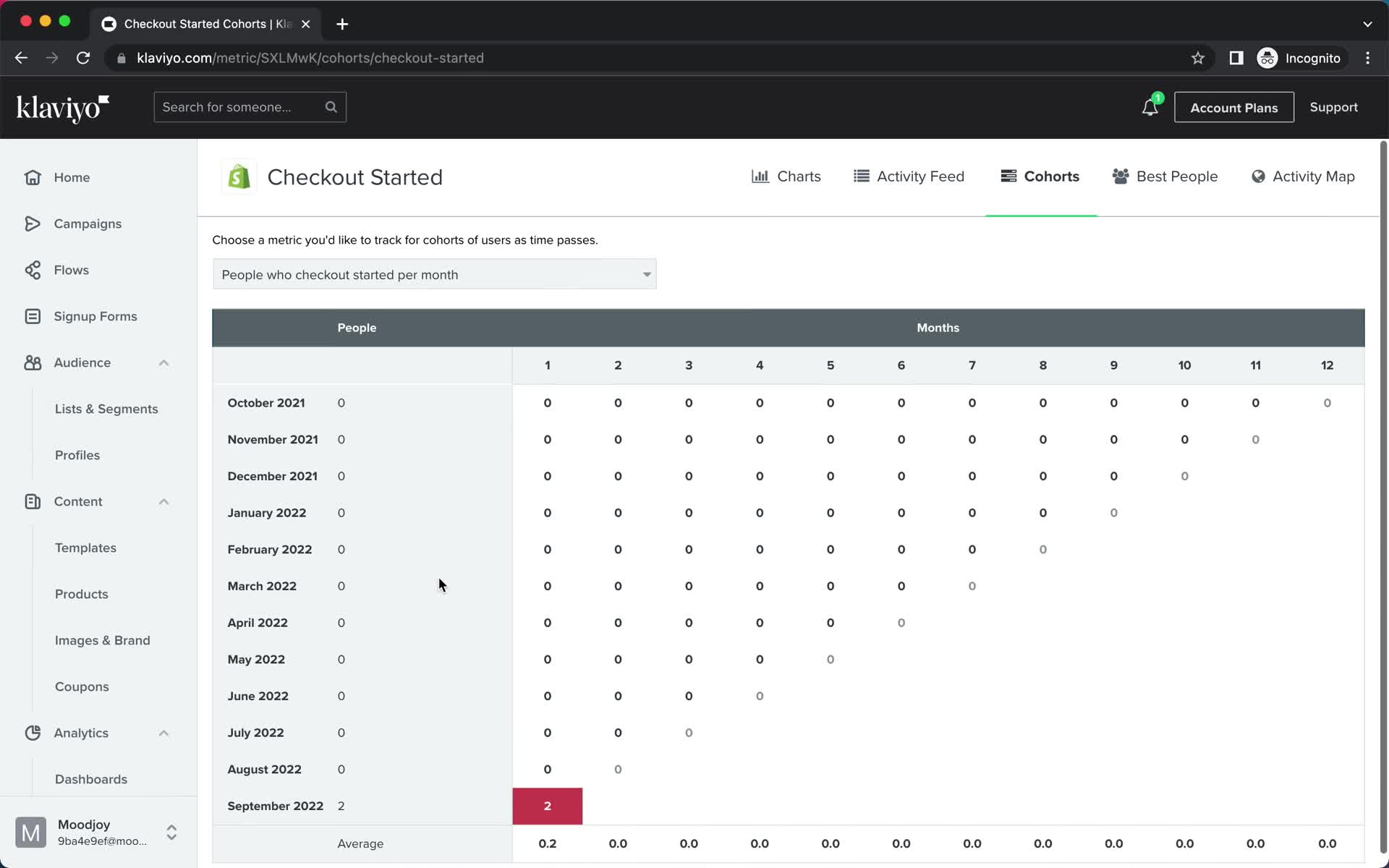Click the Analytics sidebar icon
The height and width of the screenshot is (868, 1389).
point(33,732)
